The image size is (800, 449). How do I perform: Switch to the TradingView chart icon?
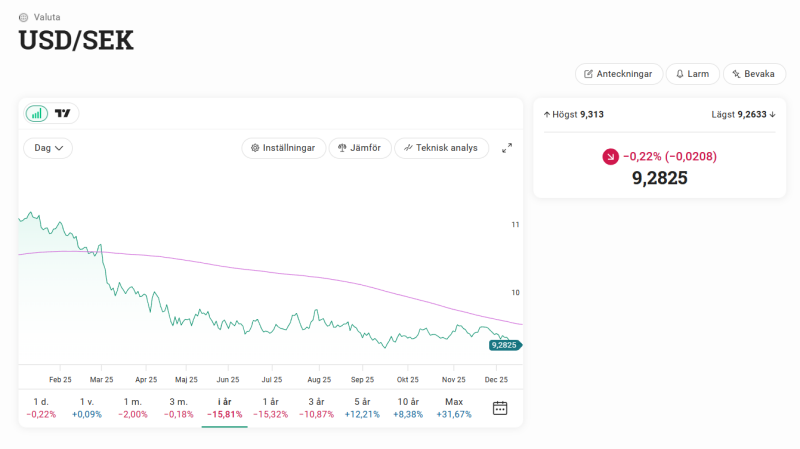(63, 114)
